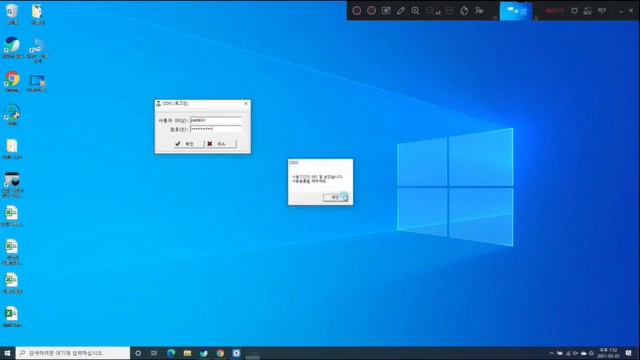Click the Windows Start button

point(7,353)
